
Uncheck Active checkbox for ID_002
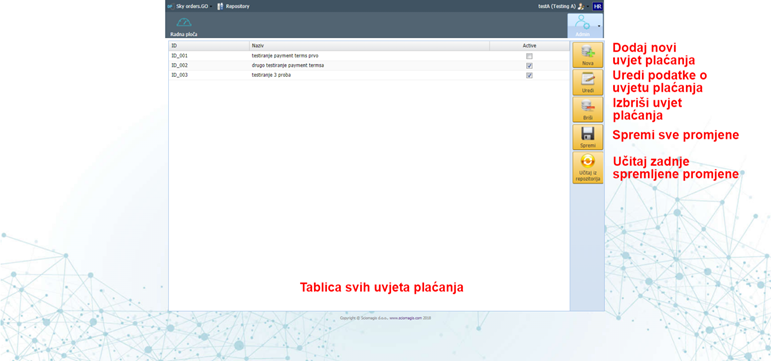tap(529, 65)
